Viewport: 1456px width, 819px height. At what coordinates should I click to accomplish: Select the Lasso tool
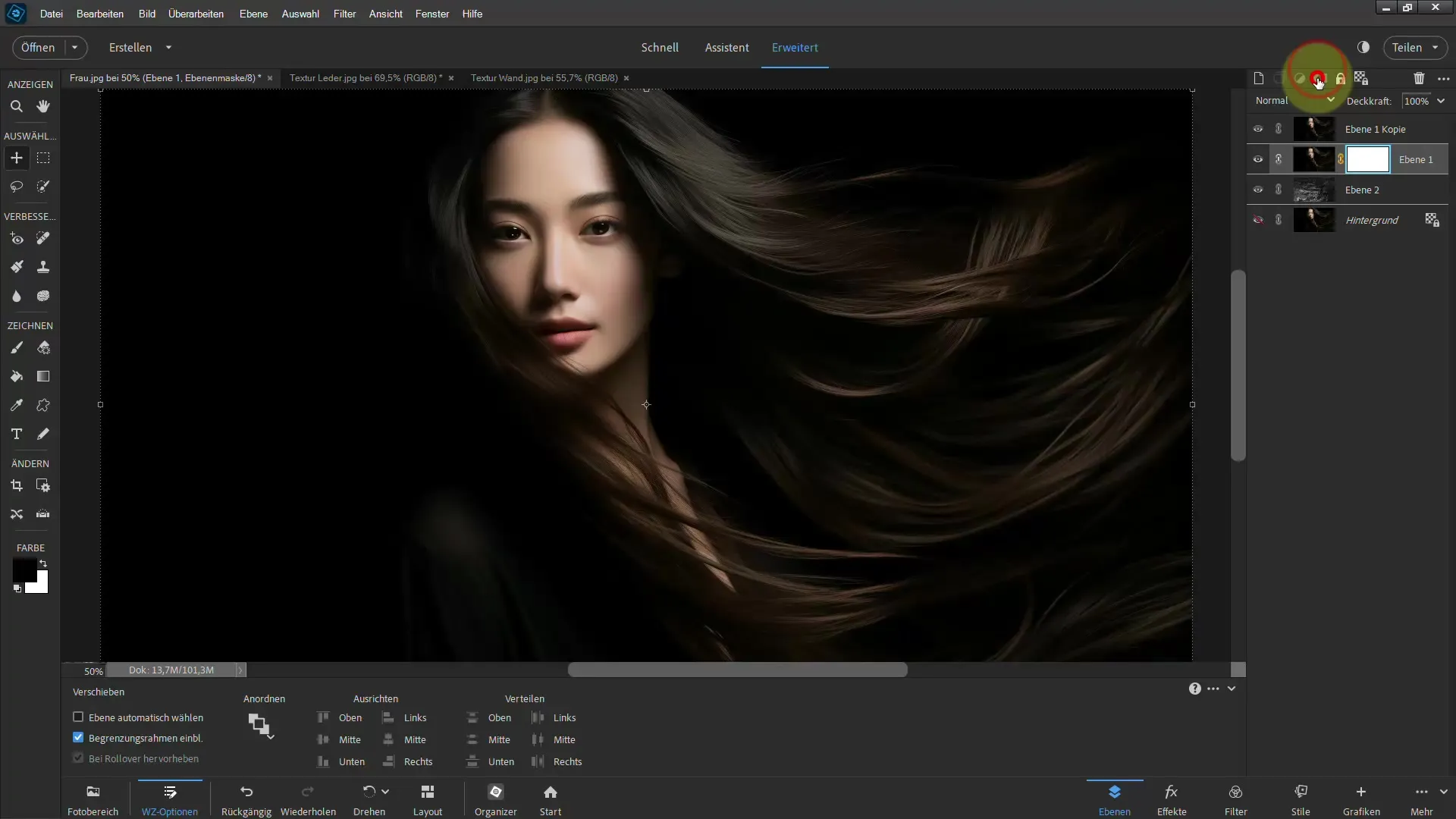16,187
